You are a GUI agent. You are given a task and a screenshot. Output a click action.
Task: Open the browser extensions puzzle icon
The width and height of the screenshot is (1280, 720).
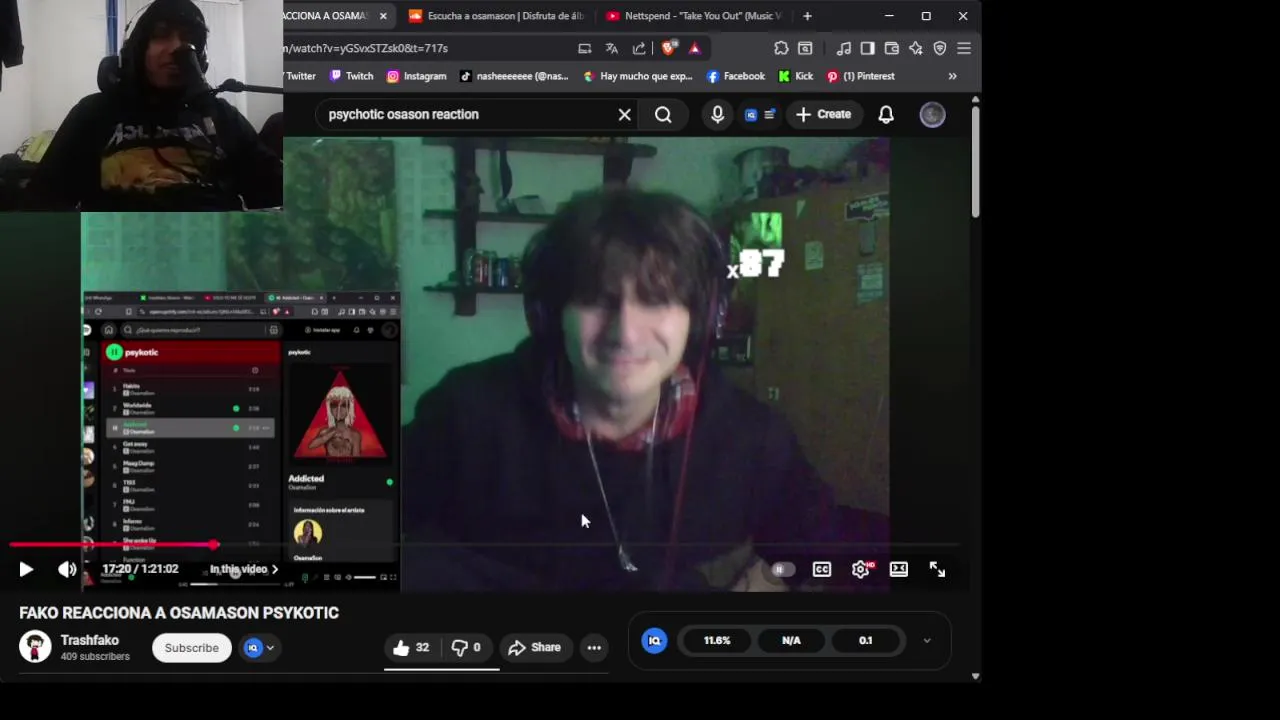(x=781, y=48)
